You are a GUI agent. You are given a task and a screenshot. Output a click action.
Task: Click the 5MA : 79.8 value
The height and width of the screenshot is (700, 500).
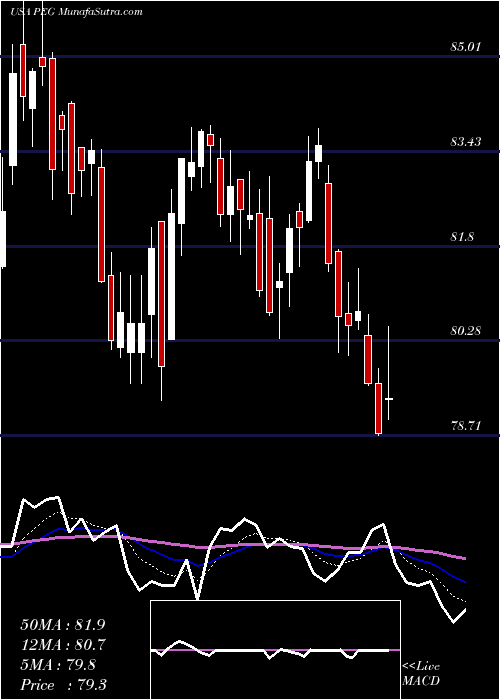[58, 665]
